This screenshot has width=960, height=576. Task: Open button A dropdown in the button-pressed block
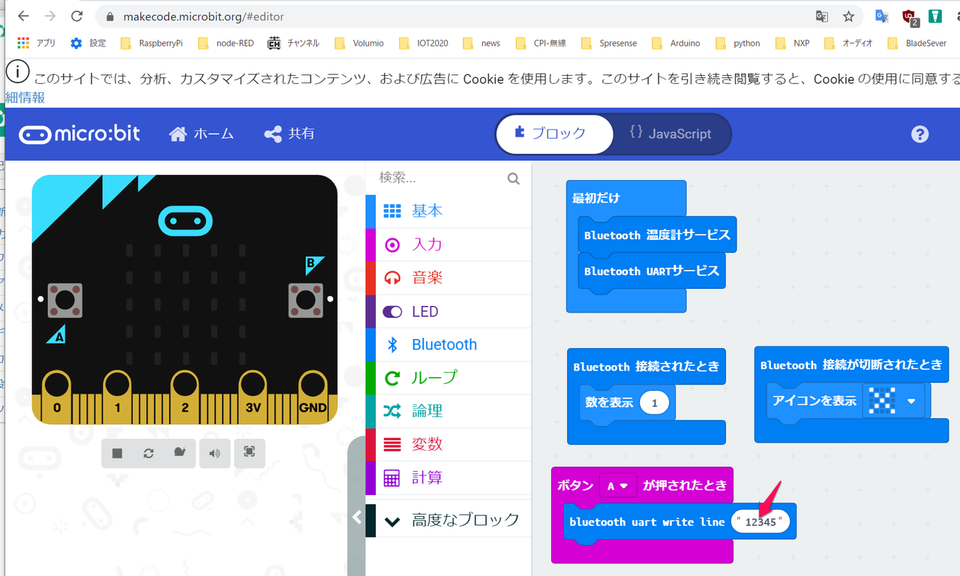[x=619, y=486]
